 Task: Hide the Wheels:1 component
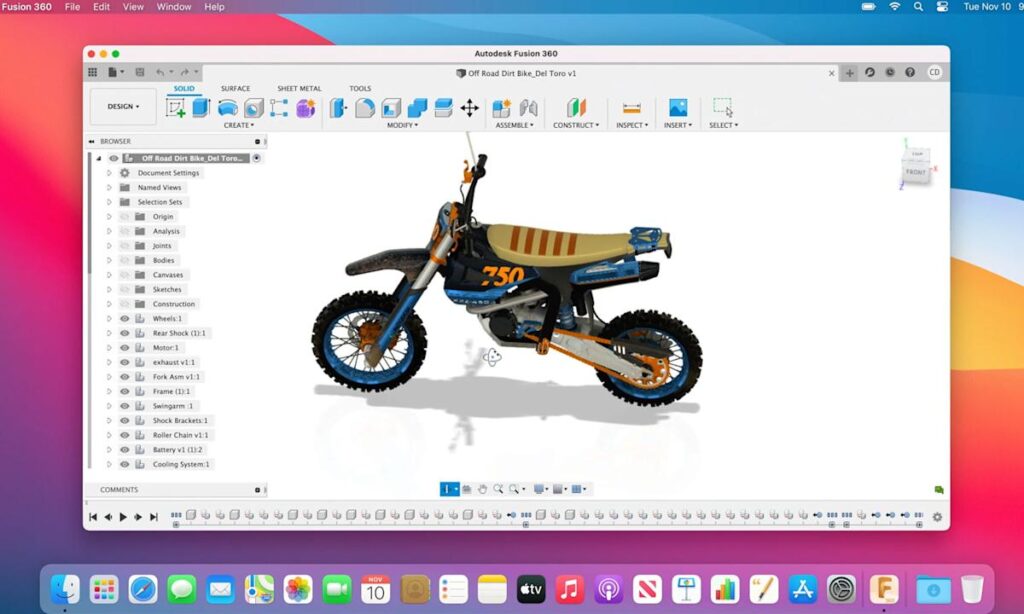click(x=124, y=318)
